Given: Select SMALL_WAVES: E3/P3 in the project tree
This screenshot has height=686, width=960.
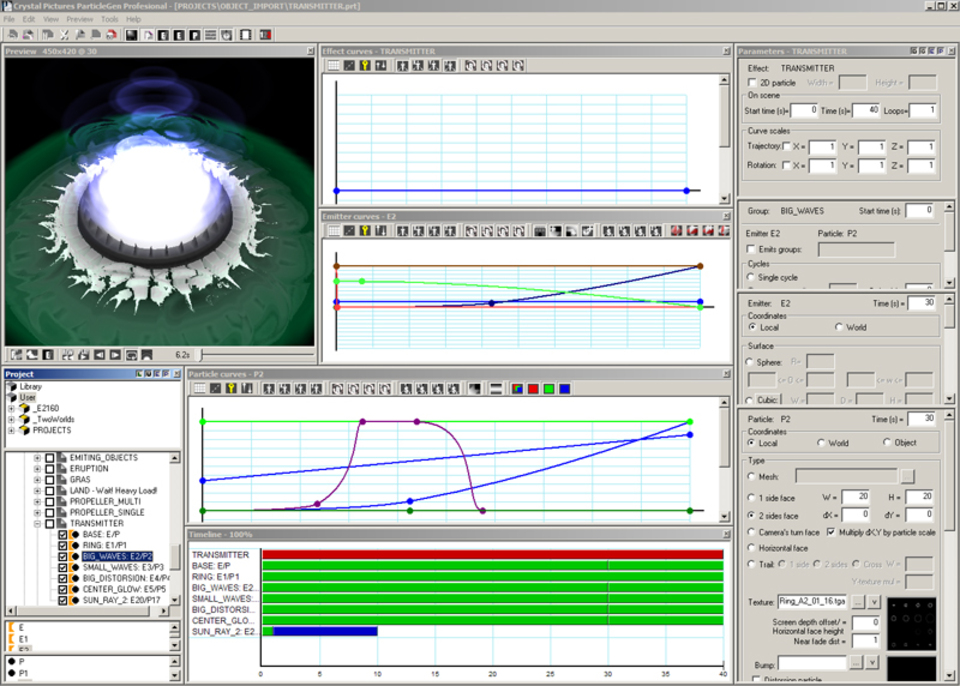Looking at the screenshot, I should [x=118, y=567].
